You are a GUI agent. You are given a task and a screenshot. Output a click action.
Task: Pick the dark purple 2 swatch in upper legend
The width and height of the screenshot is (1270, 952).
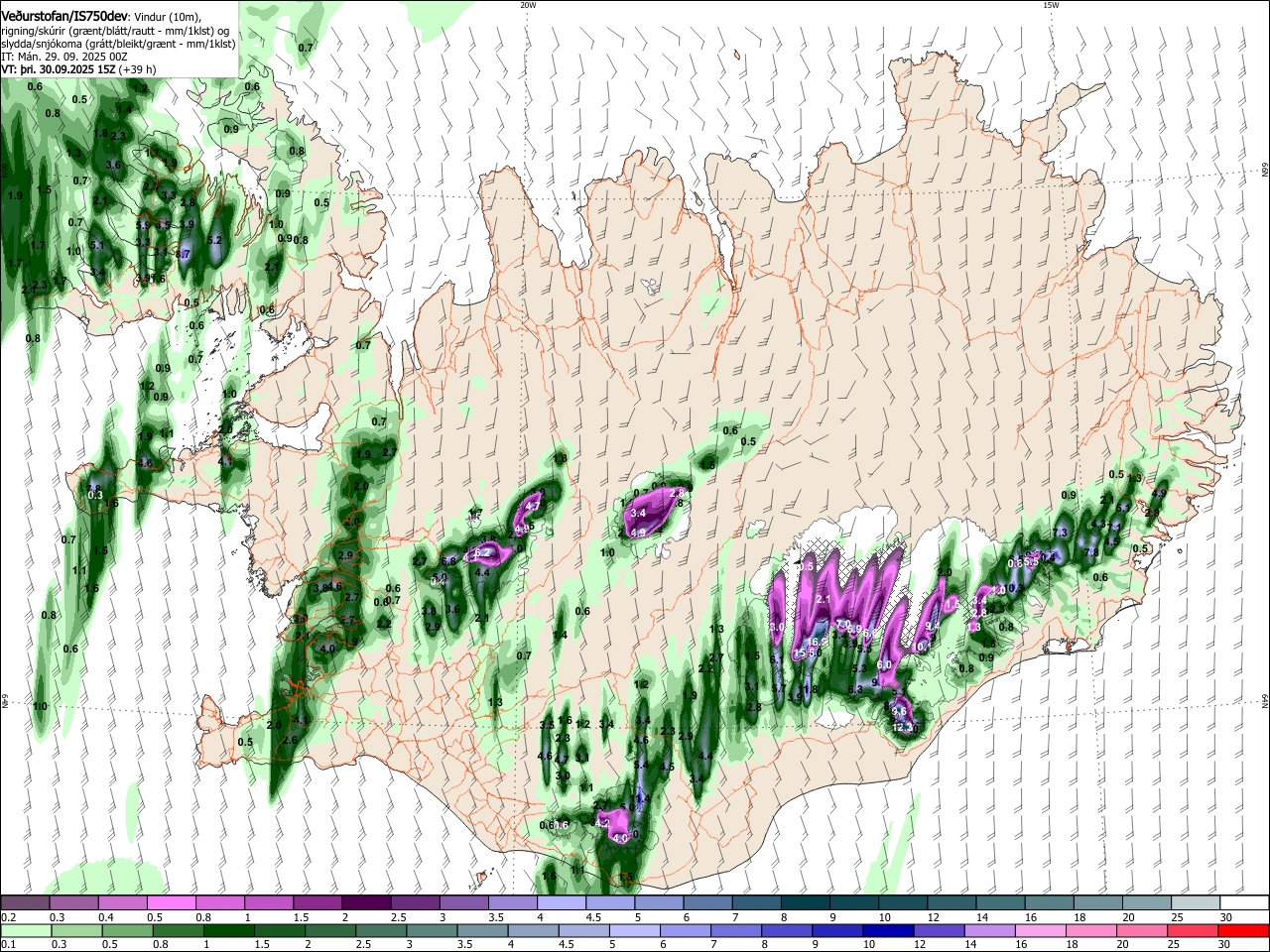click(366, 903)
